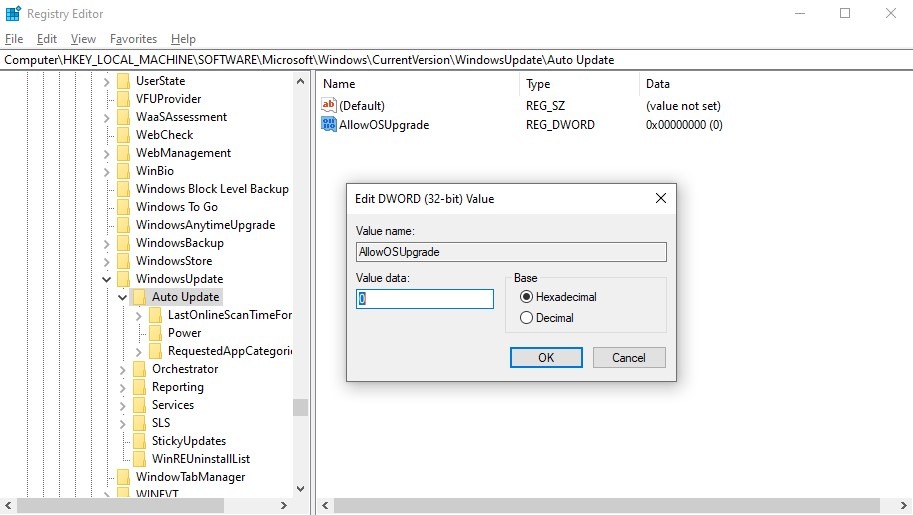Click the Value name field AllowOSUpgrade

point(511,252)
